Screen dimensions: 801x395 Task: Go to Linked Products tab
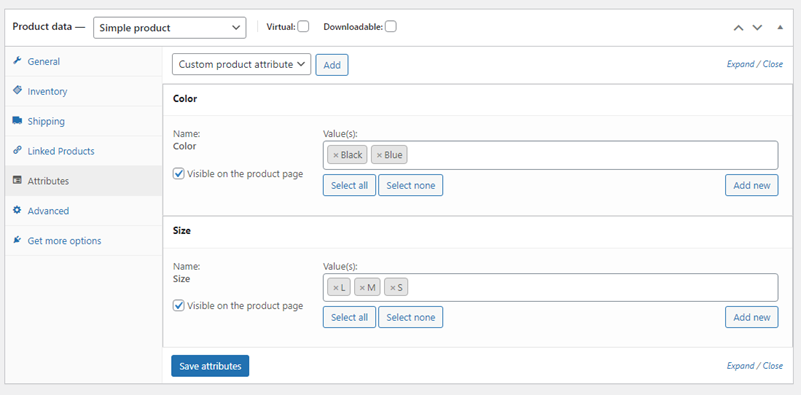tap(83, 151)
